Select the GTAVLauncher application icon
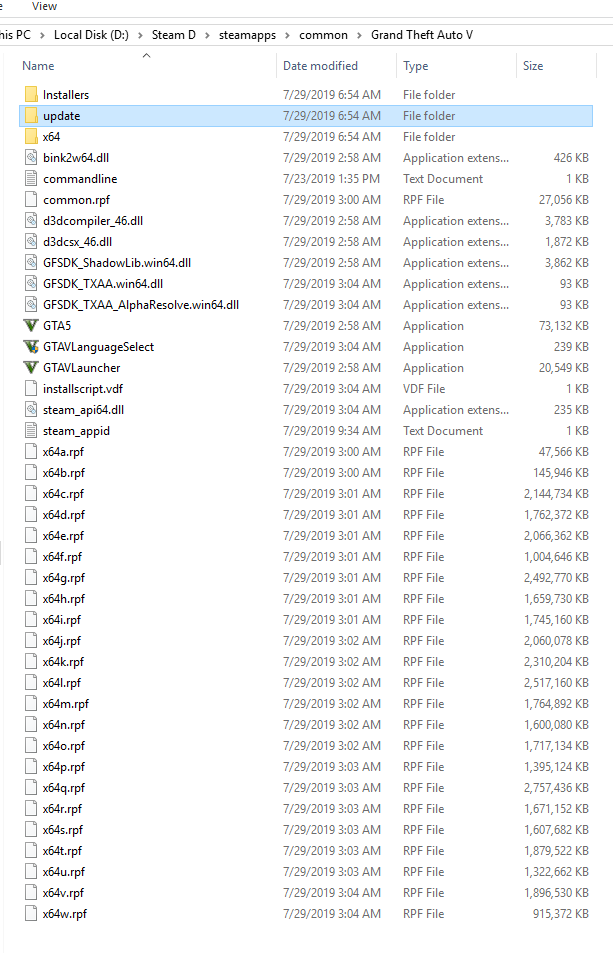The image size is (613, 953). tap(31, 368)
